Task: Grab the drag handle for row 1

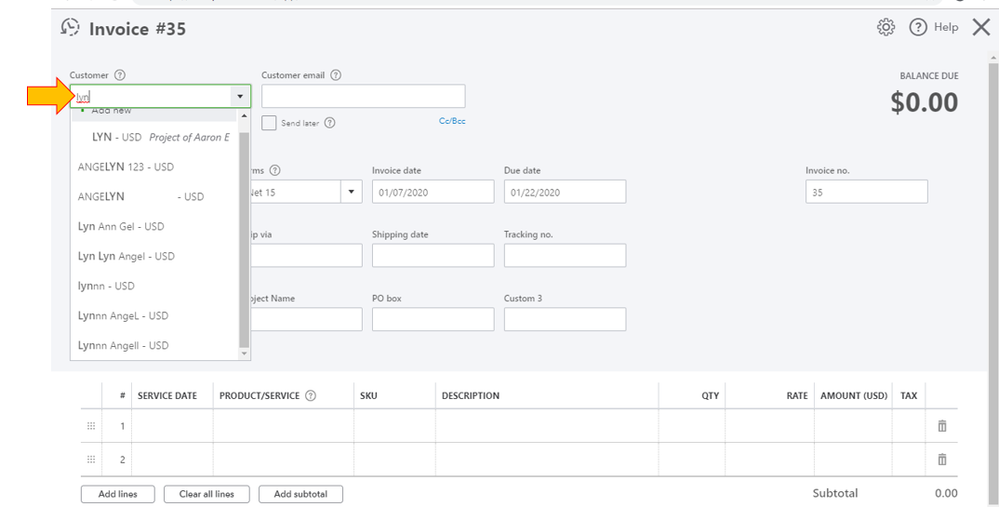Action: 91,426
